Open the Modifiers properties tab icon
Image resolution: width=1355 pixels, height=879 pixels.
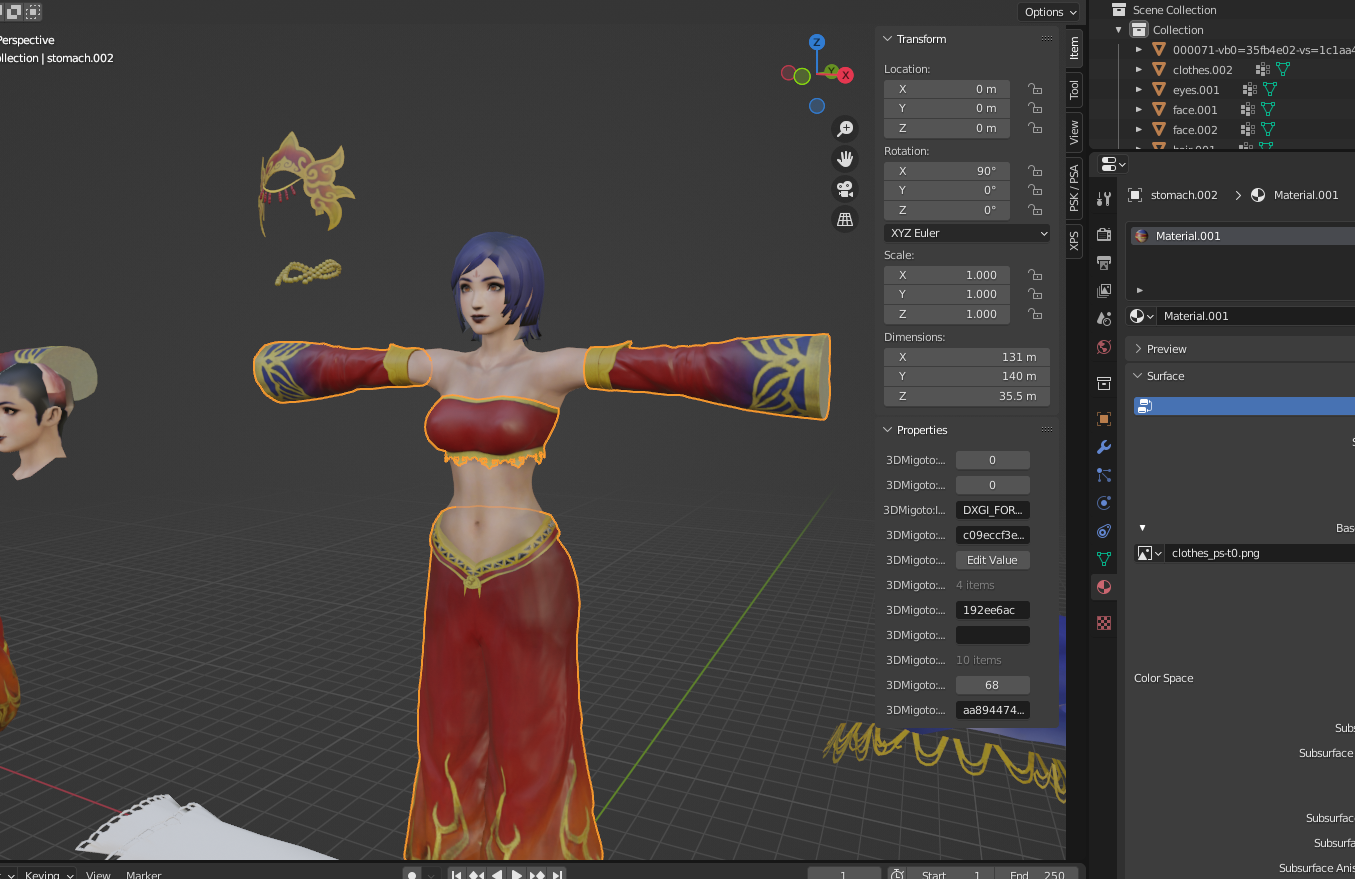point(1104,447)
